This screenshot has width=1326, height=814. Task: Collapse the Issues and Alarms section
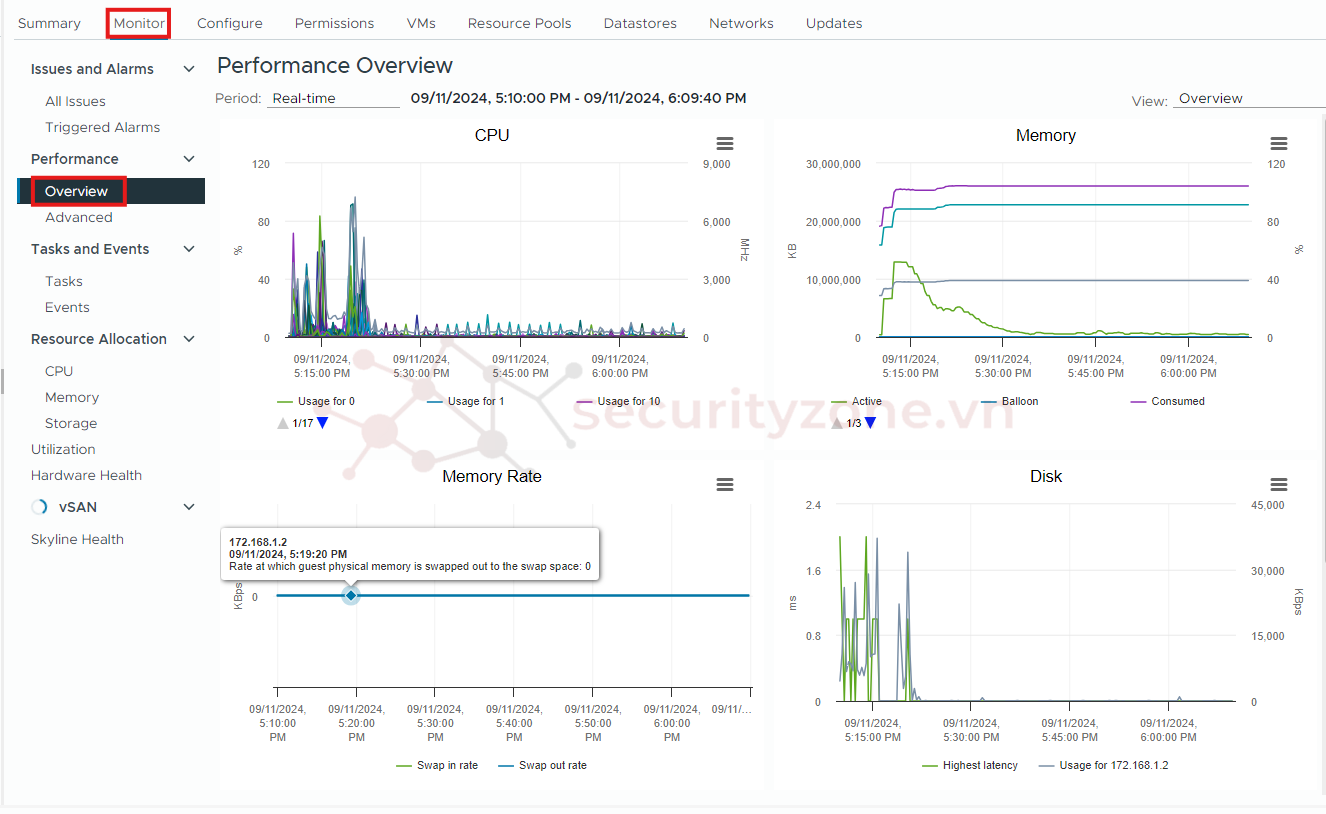189,69
